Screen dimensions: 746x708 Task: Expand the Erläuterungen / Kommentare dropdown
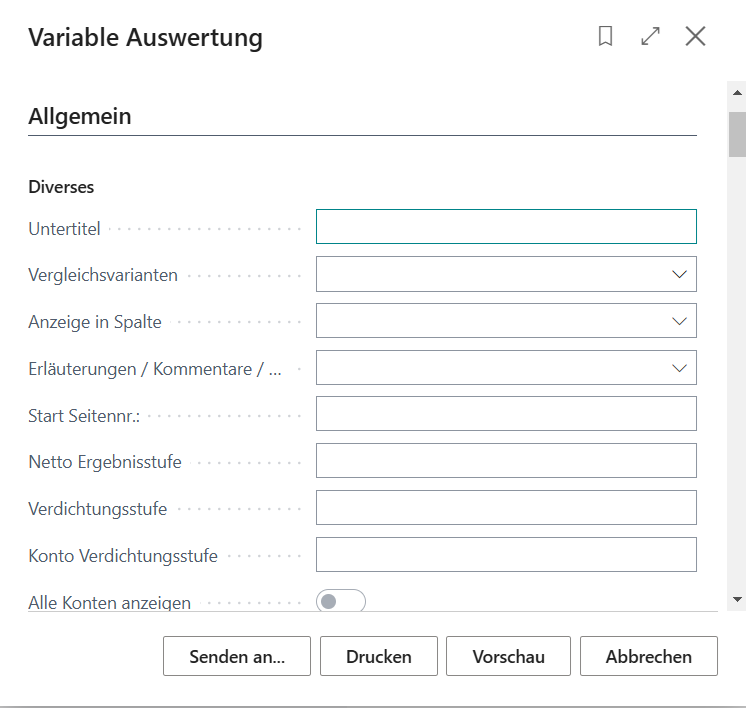(x=506, y=367)
